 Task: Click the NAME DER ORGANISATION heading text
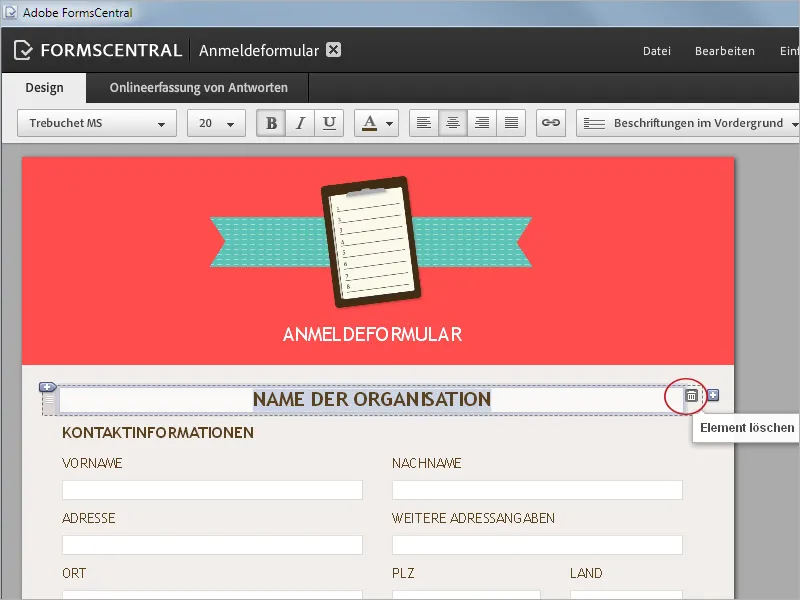point(372,399)
